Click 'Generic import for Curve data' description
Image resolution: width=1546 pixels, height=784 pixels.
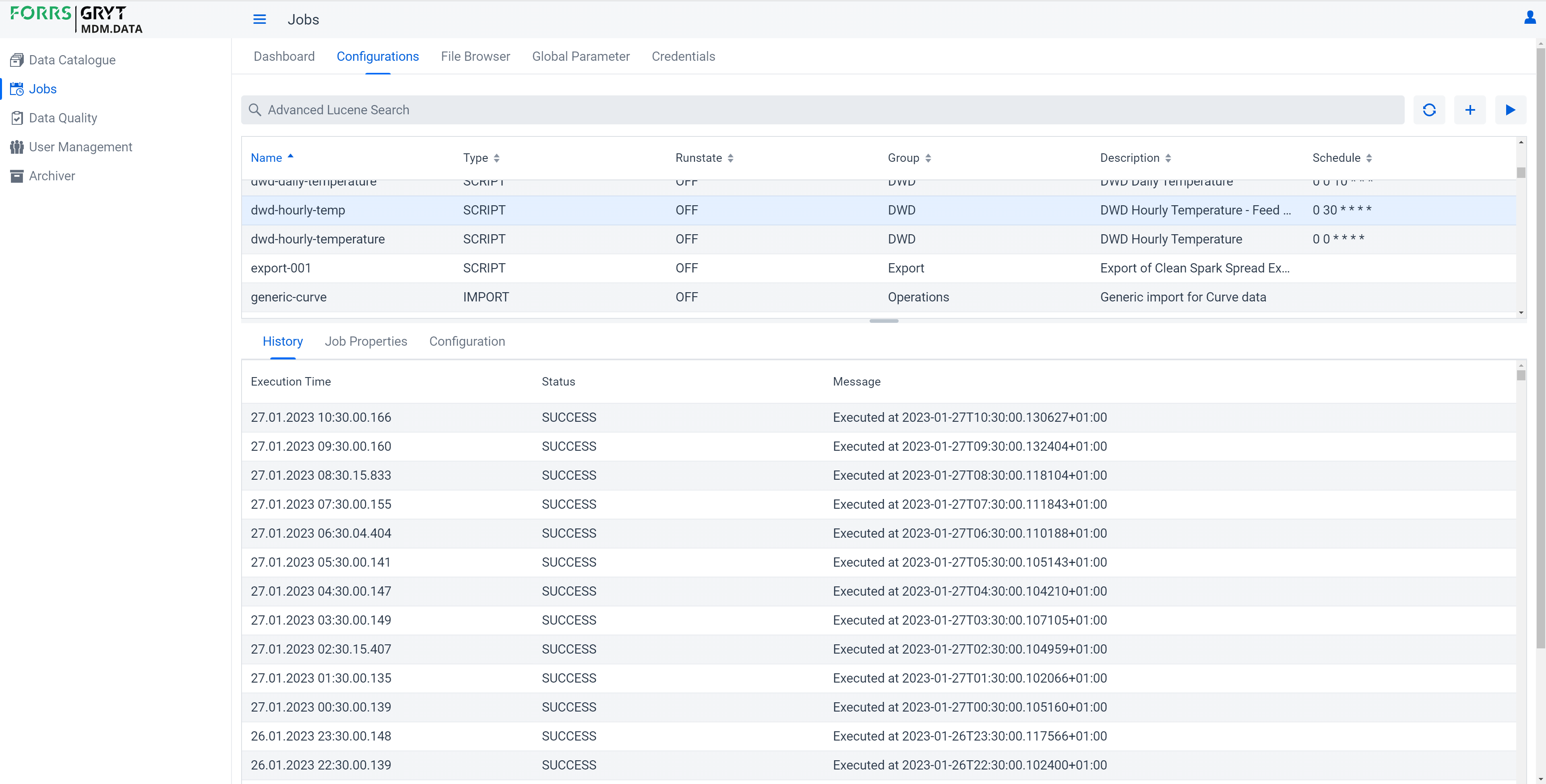[x=1183, y=297]
